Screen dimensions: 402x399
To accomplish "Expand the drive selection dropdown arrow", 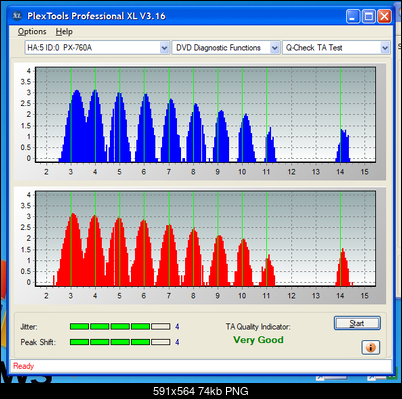I will tap(164, 48).
